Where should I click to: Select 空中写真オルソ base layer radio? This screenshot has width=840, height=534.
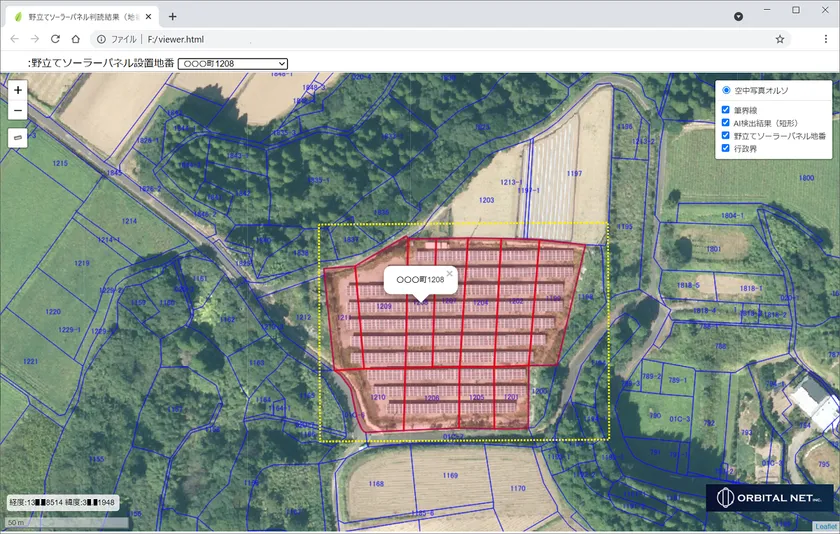pyautogui.click(x=726, y=90)
